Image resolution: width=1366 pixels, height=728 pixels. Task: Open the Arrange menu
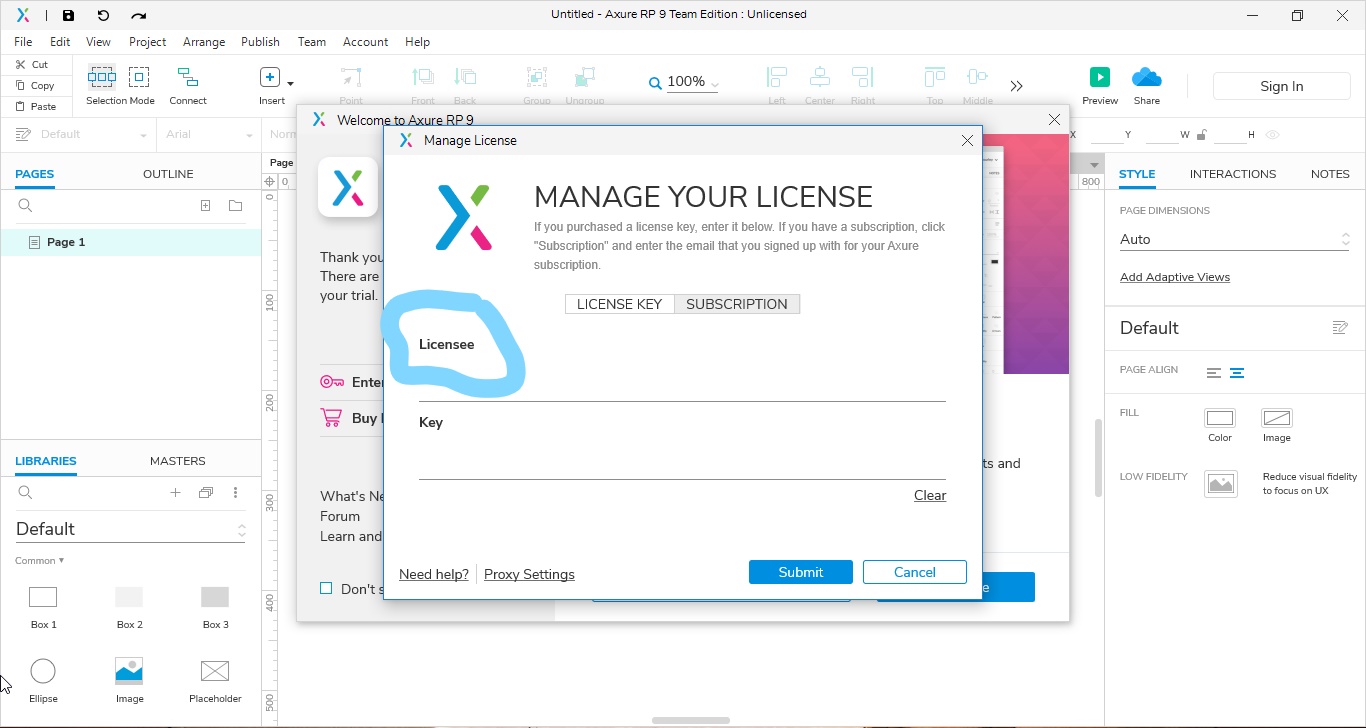tap(204, 42)
